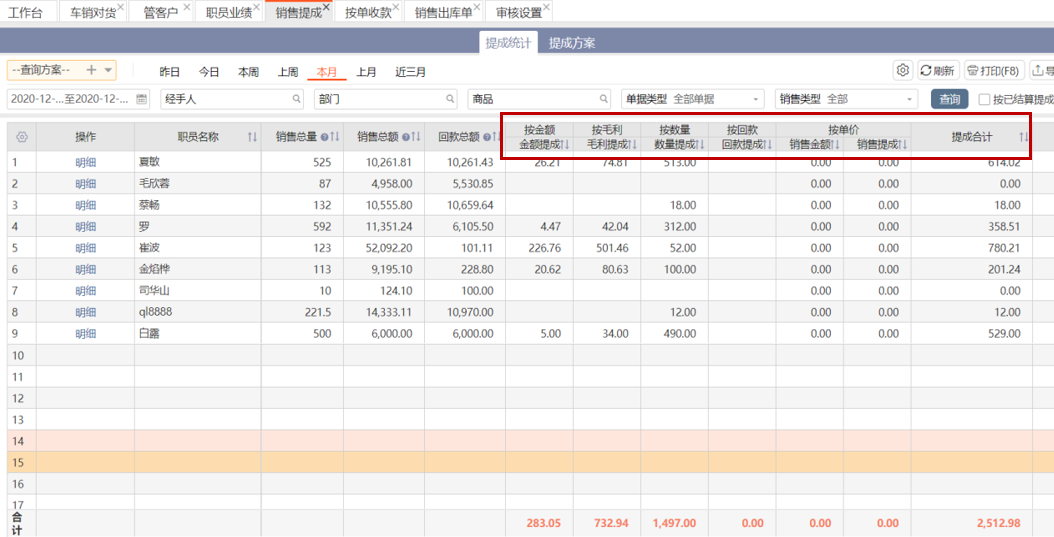This screenshot has width=1054, height=537.
Task: Switch to the 销售出库单 tab
Action: (443, 13)
